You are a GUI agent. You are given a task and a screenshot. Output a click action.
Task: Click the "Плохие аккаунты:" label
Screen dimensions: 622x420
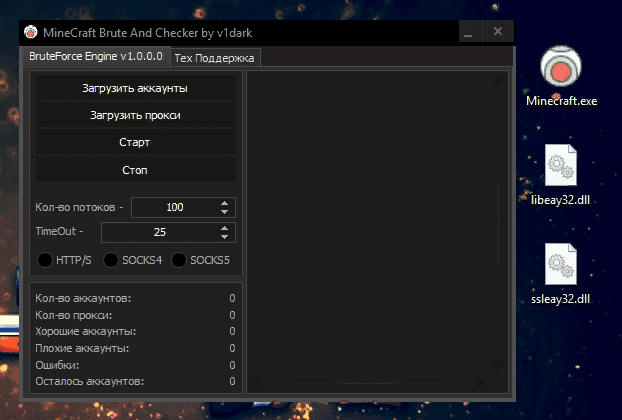82,348
